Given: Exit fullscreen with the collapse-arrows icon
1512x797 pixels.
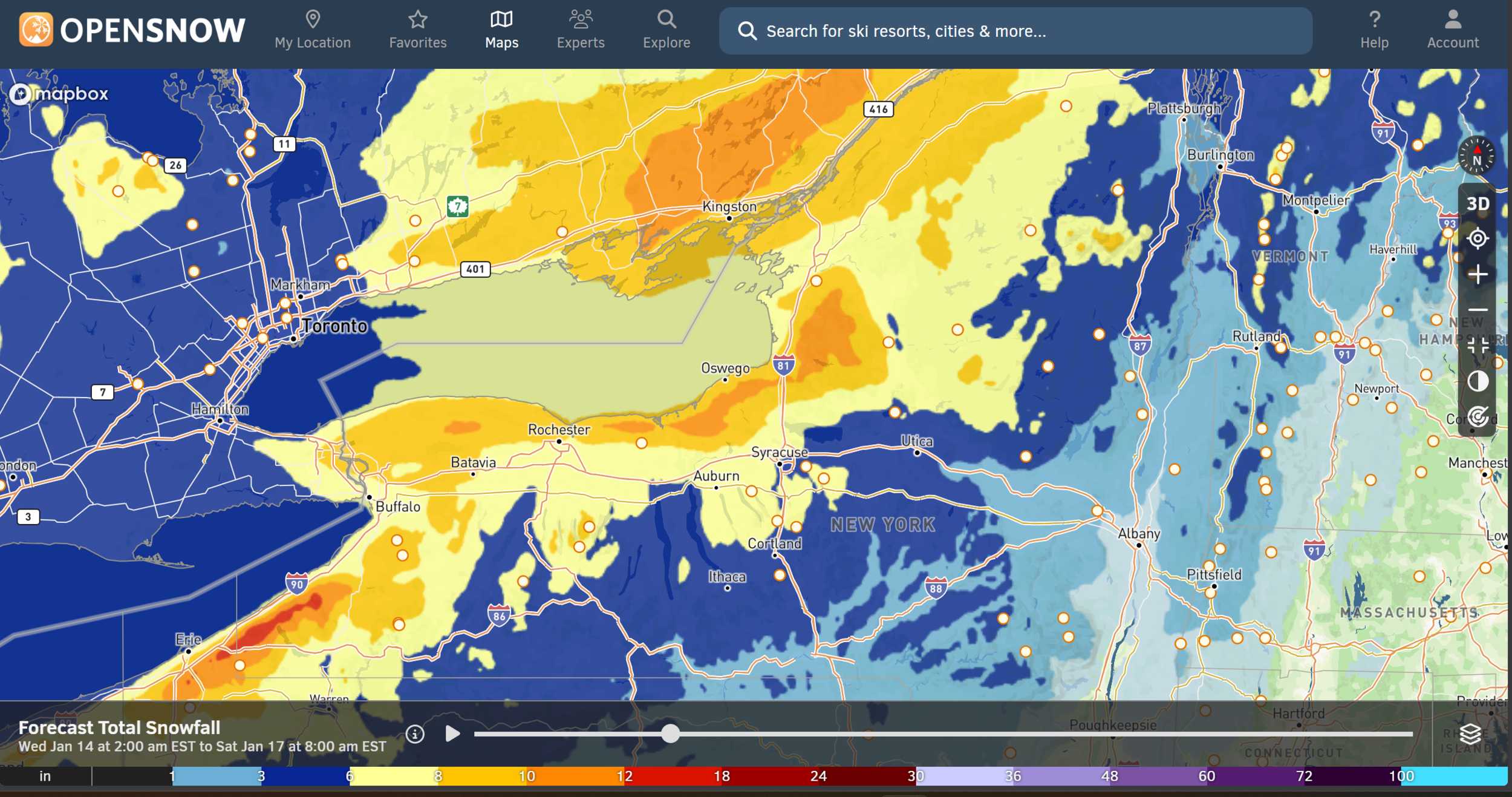Looking at the screenshot, I should point(1478,346).
